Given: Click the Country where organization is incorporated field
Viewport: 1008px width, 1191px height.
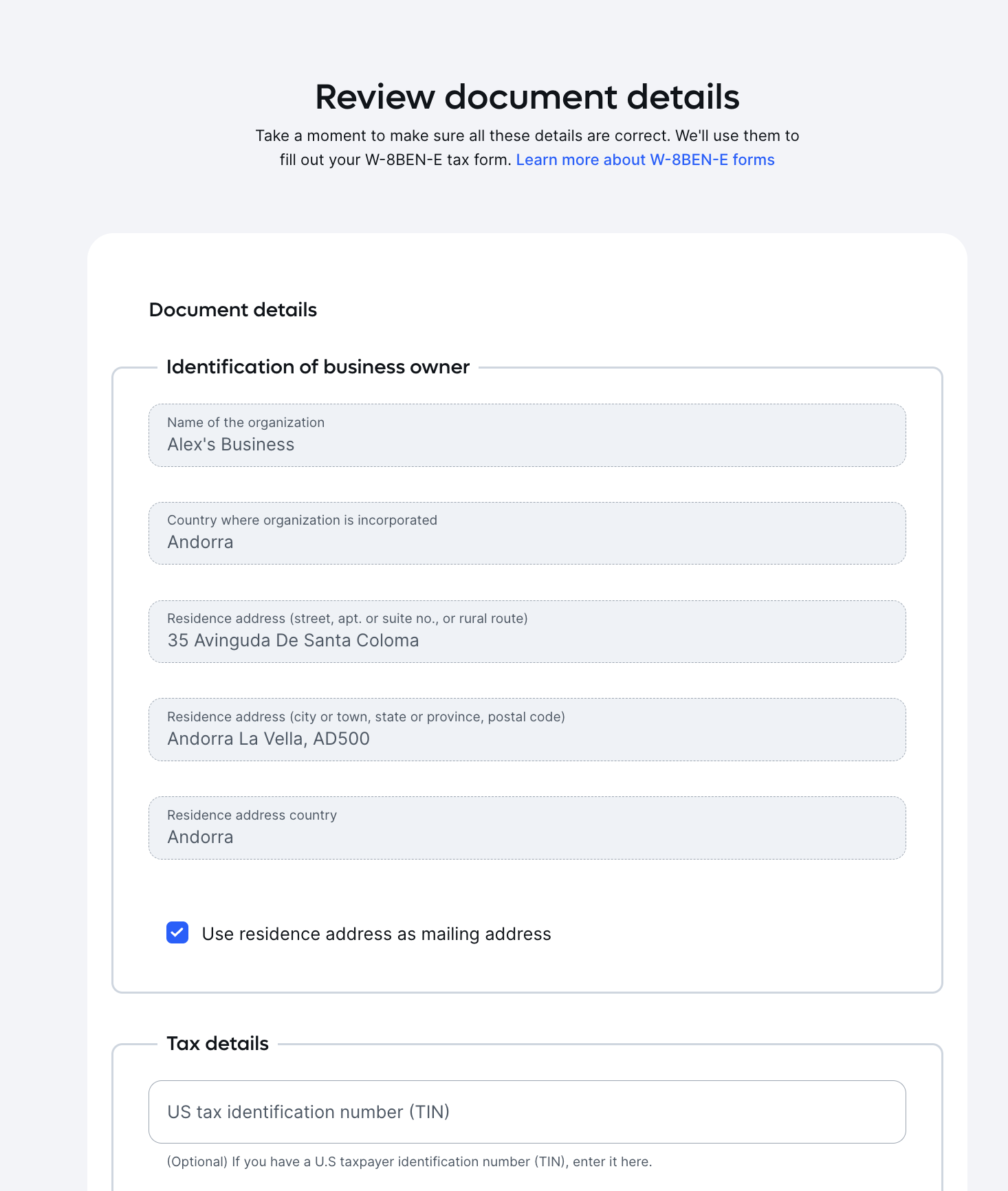Looking at the screenshot, I should tap(527, 534).
